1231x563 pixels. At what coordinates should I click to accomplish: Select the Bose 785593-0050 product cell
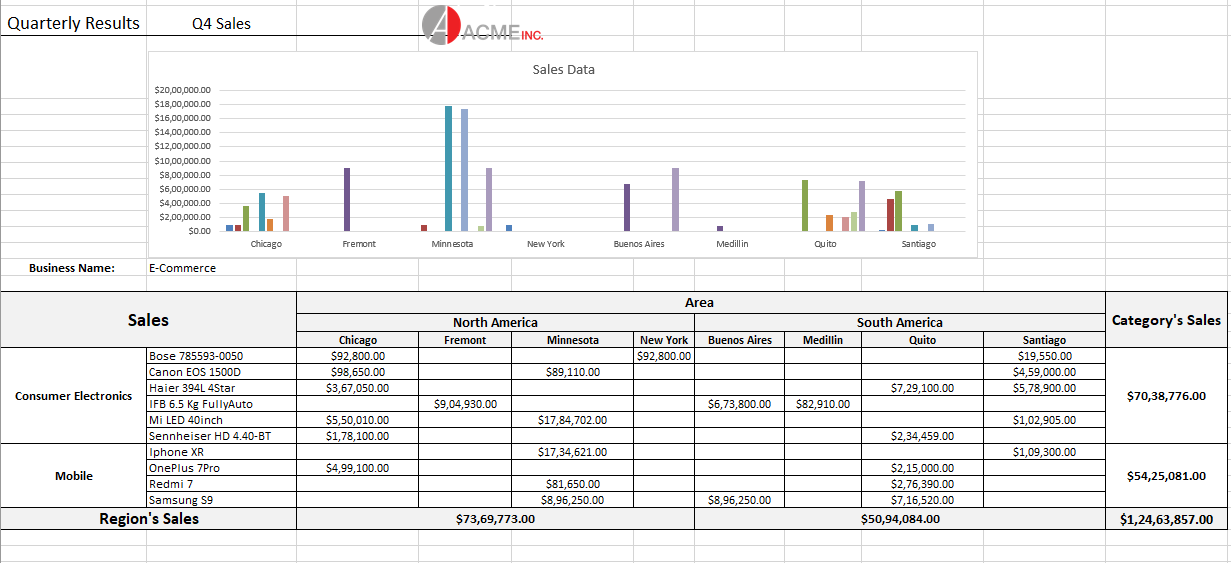[x=222, y=356]
